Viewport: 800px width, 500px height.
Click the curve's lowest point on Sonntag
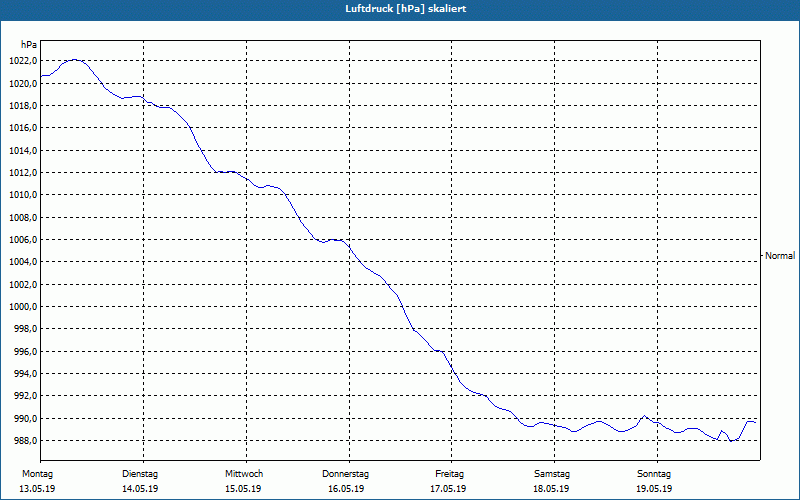click(x=731, y=441)
